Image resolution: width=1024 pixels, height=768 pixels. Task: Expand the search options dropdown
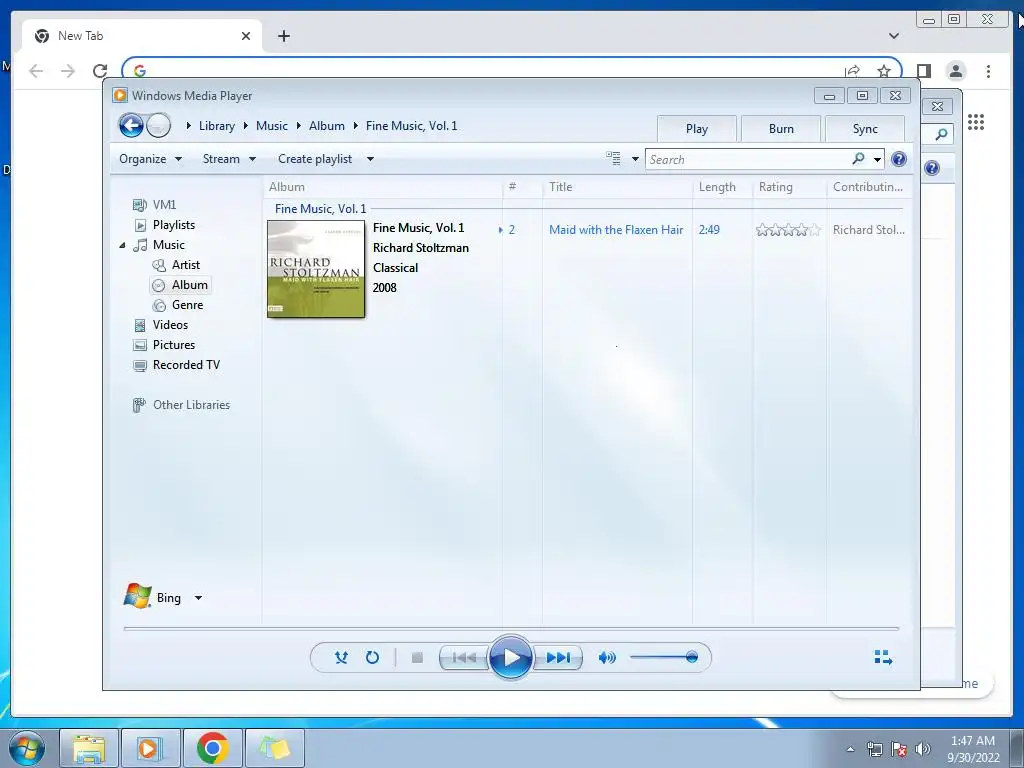pos(877,159)
